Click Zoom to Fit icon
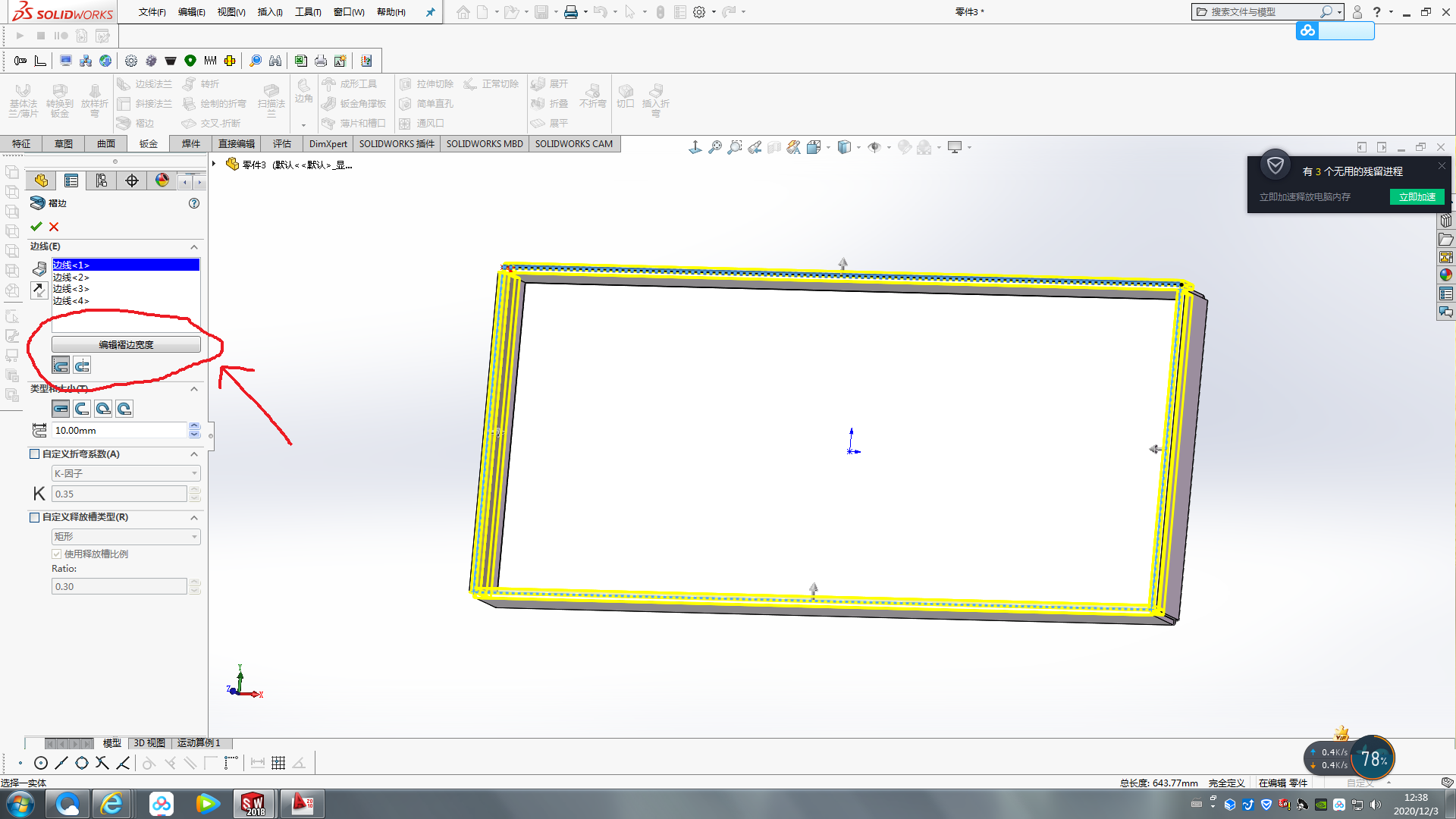 715,147
